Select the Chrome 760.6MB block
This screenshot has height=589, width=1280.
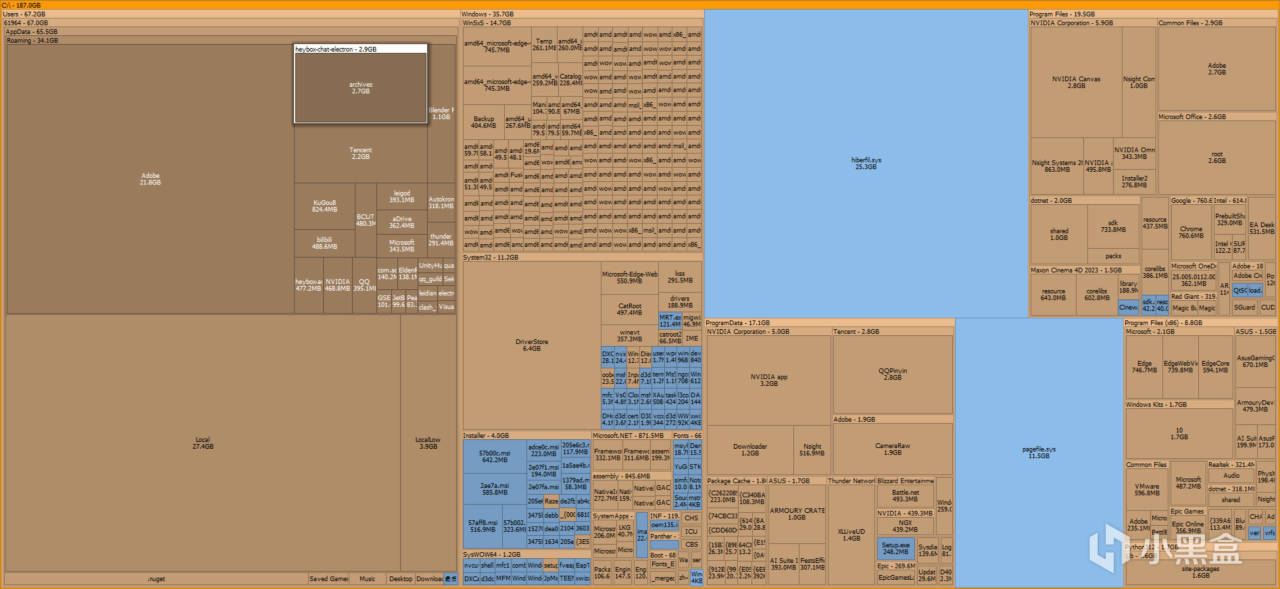(x=1191, y=233)
